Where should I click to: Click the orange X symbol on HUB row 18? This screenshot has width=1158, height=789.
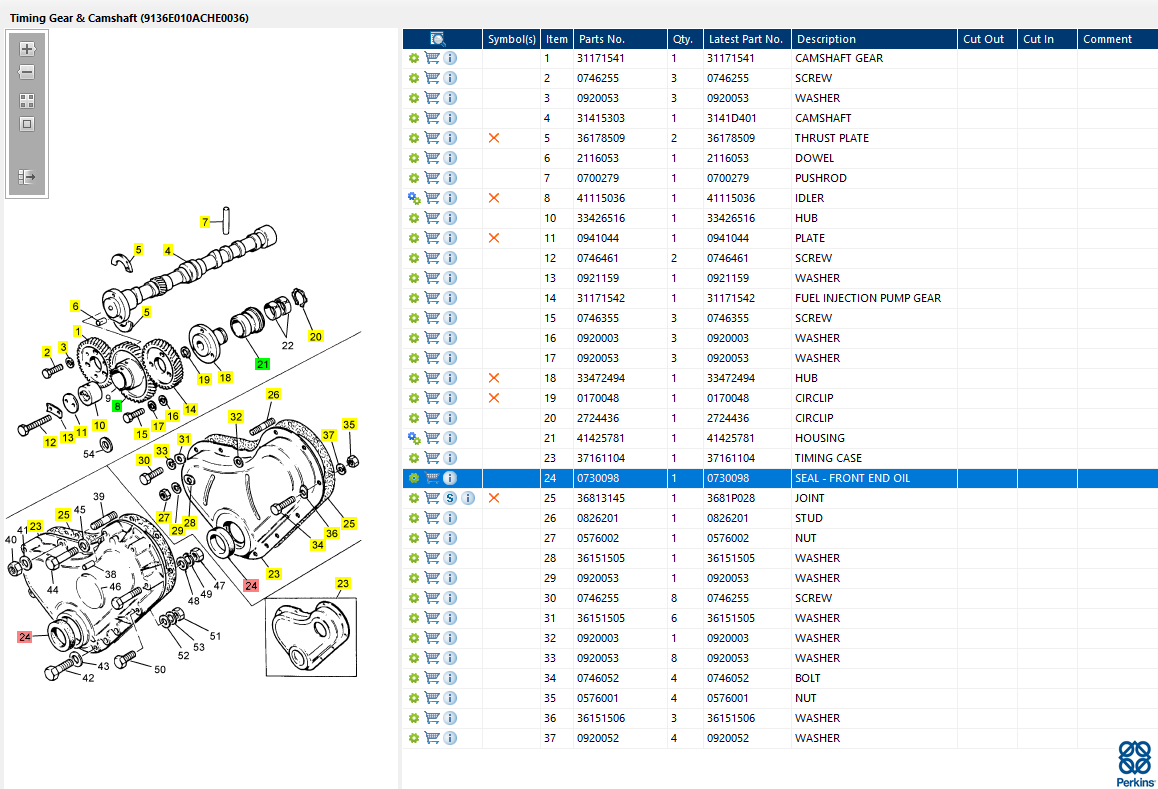tap(494, 378)
